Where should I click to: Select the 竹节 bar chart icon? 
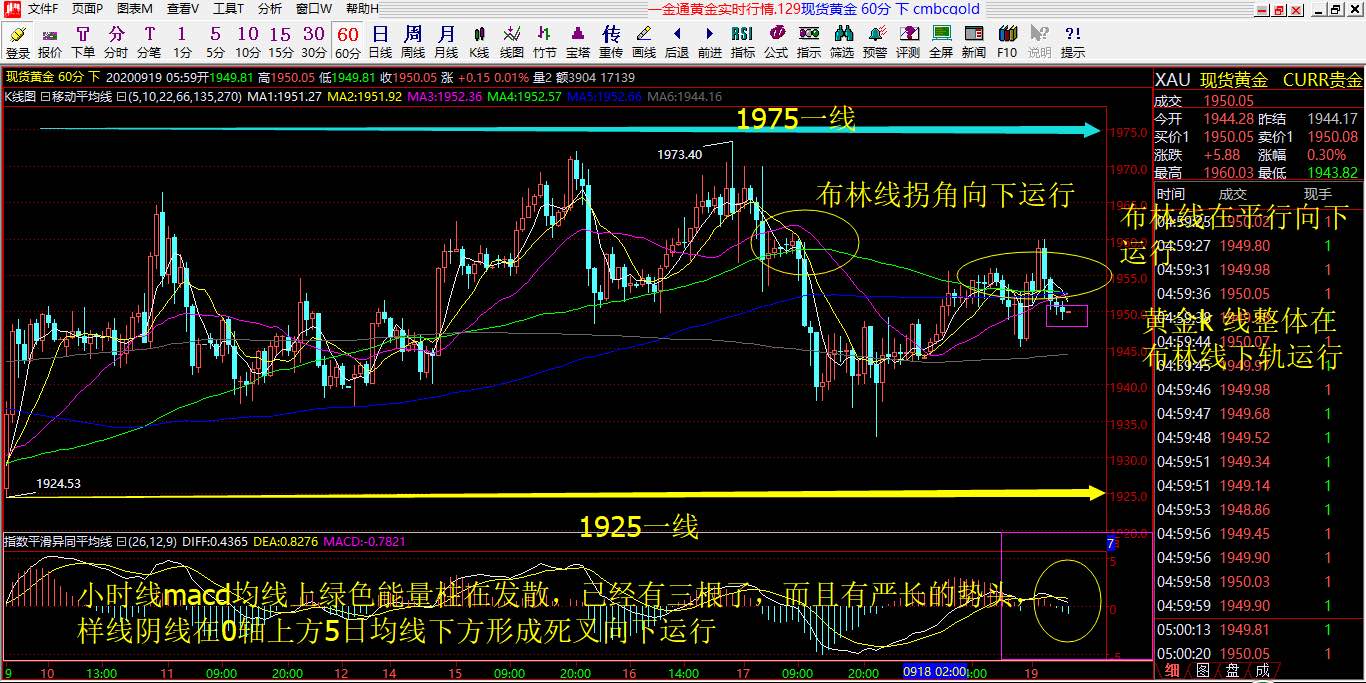(x=545, y=42)
